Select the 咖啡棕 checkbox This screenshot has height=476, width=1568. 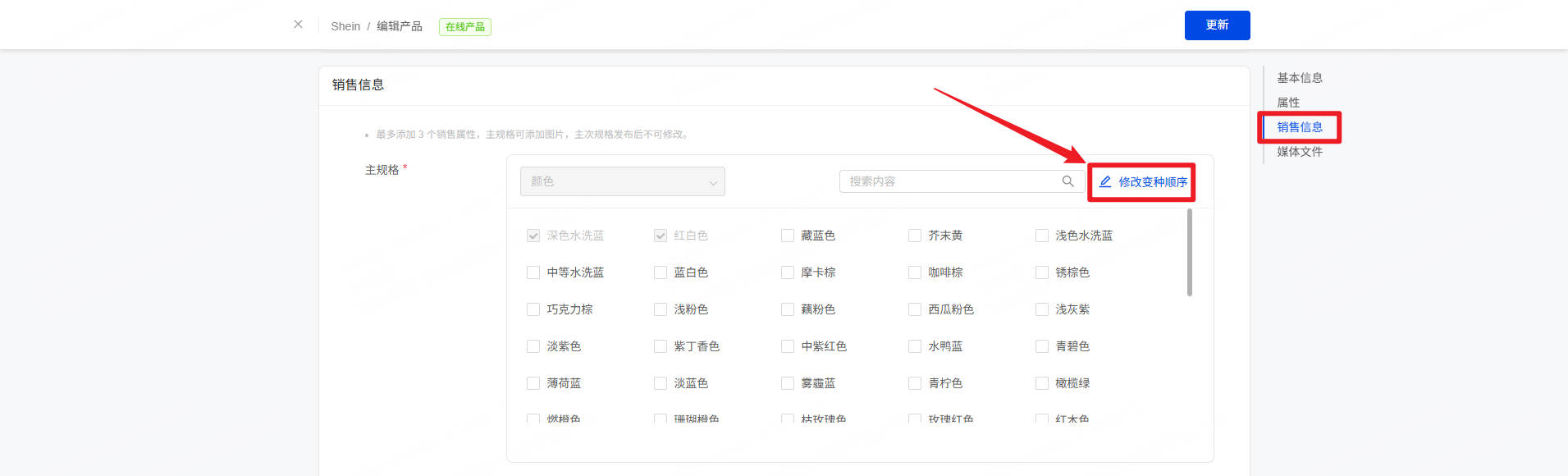coord(915,272)
